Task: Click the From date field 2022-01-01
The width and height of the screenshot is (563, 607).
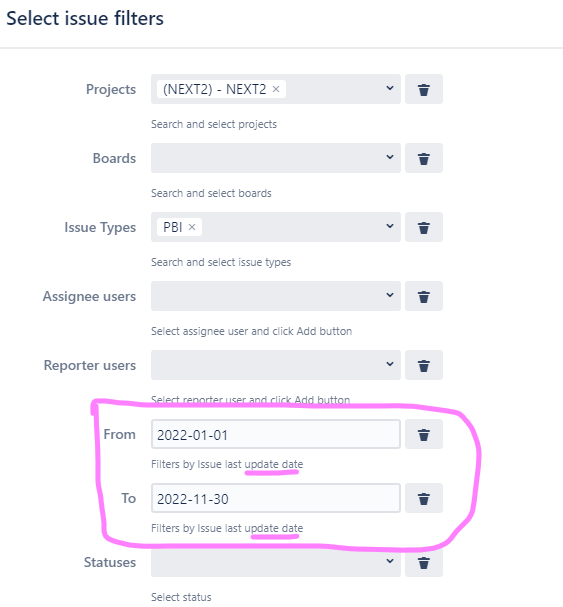Action: [276, 434]
